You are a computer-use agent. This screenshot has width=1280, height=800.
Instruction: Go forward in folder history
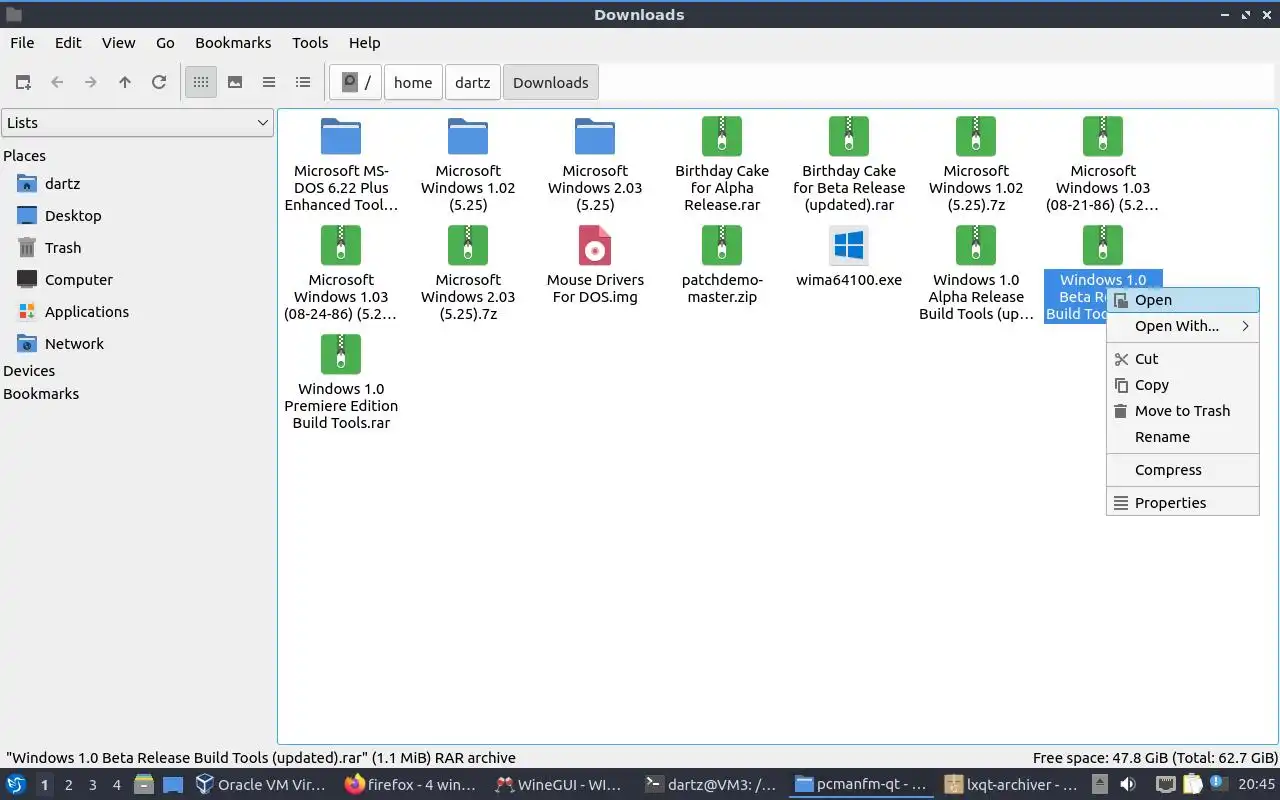[x=91, y=82]
